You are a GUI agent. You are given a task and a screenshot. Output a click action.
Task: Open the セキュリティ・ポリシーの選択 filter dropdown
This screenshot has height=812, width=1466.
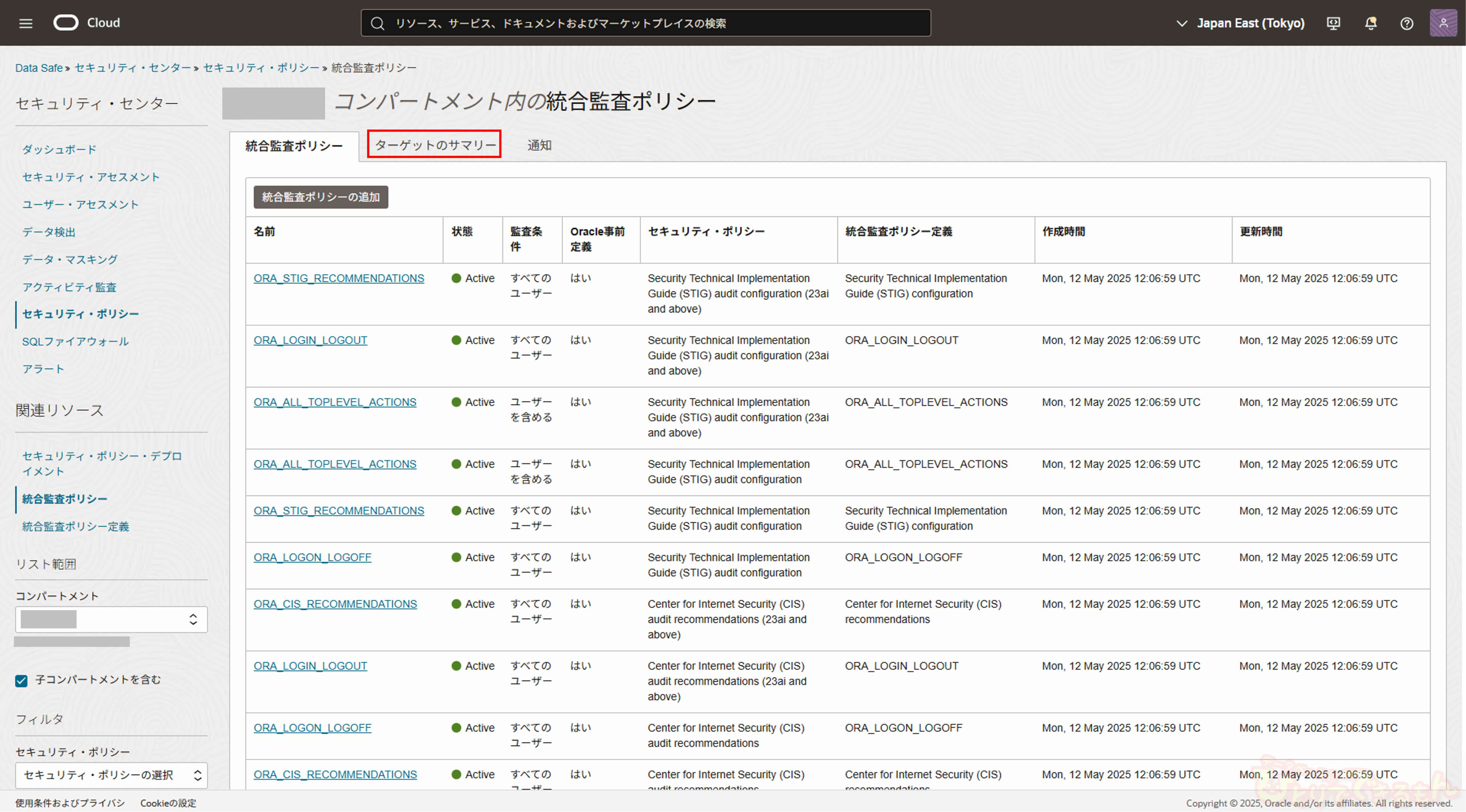click(111, 775)
